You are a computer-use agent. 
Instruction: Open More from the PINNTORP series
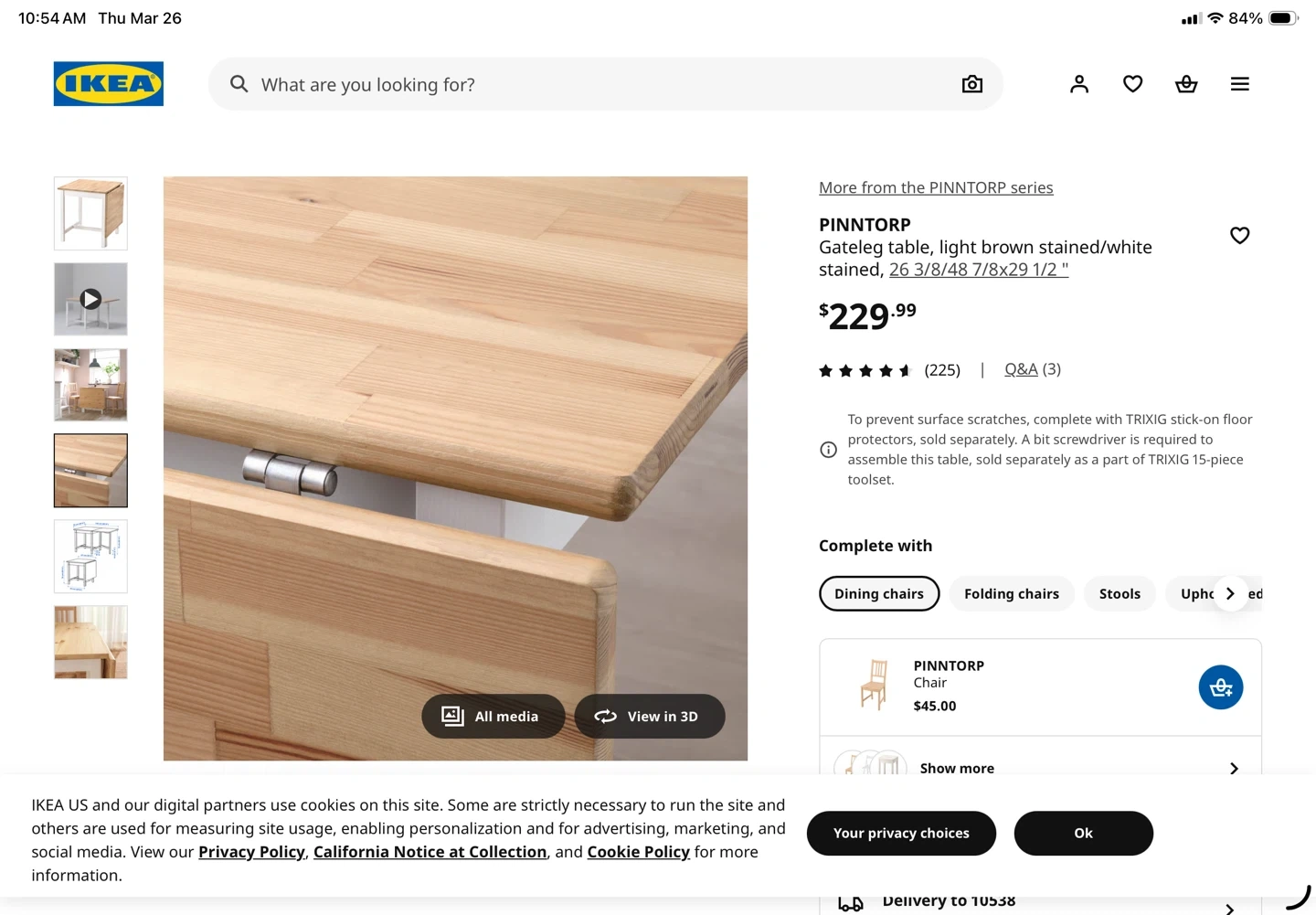tap(936, 187)
